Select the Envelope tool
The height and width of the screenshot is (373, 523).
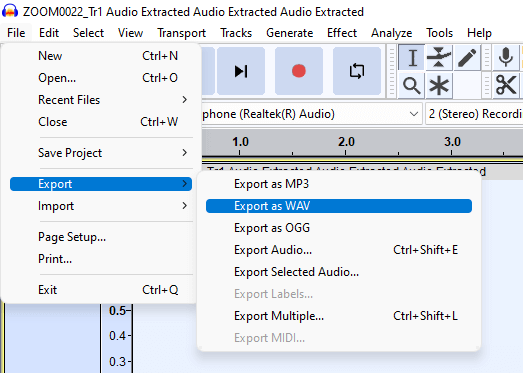point(439,57)
